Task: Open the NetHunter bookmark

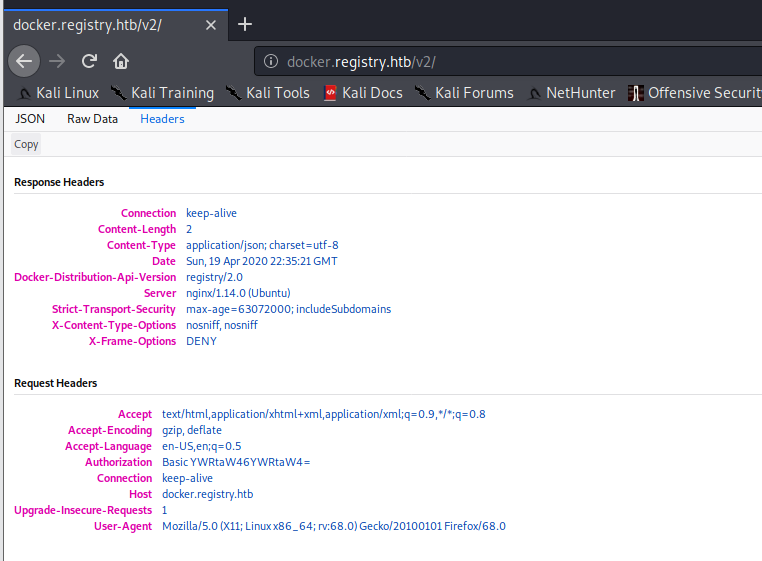Action: point(570,93)
